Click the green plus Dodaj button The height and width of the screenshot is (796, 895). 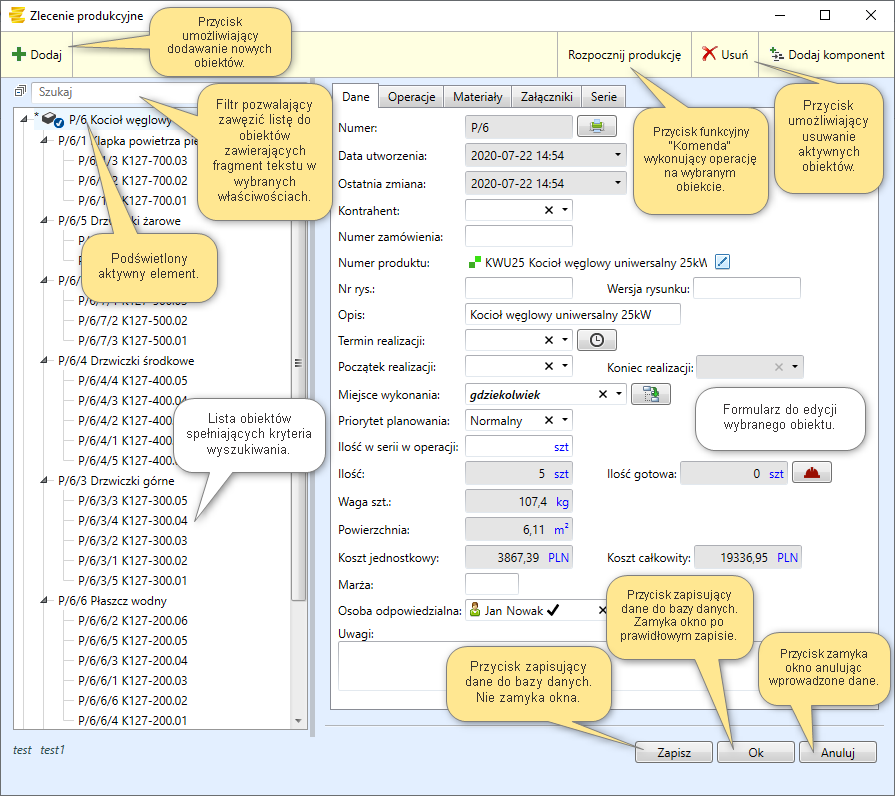(x=37, y=54)
